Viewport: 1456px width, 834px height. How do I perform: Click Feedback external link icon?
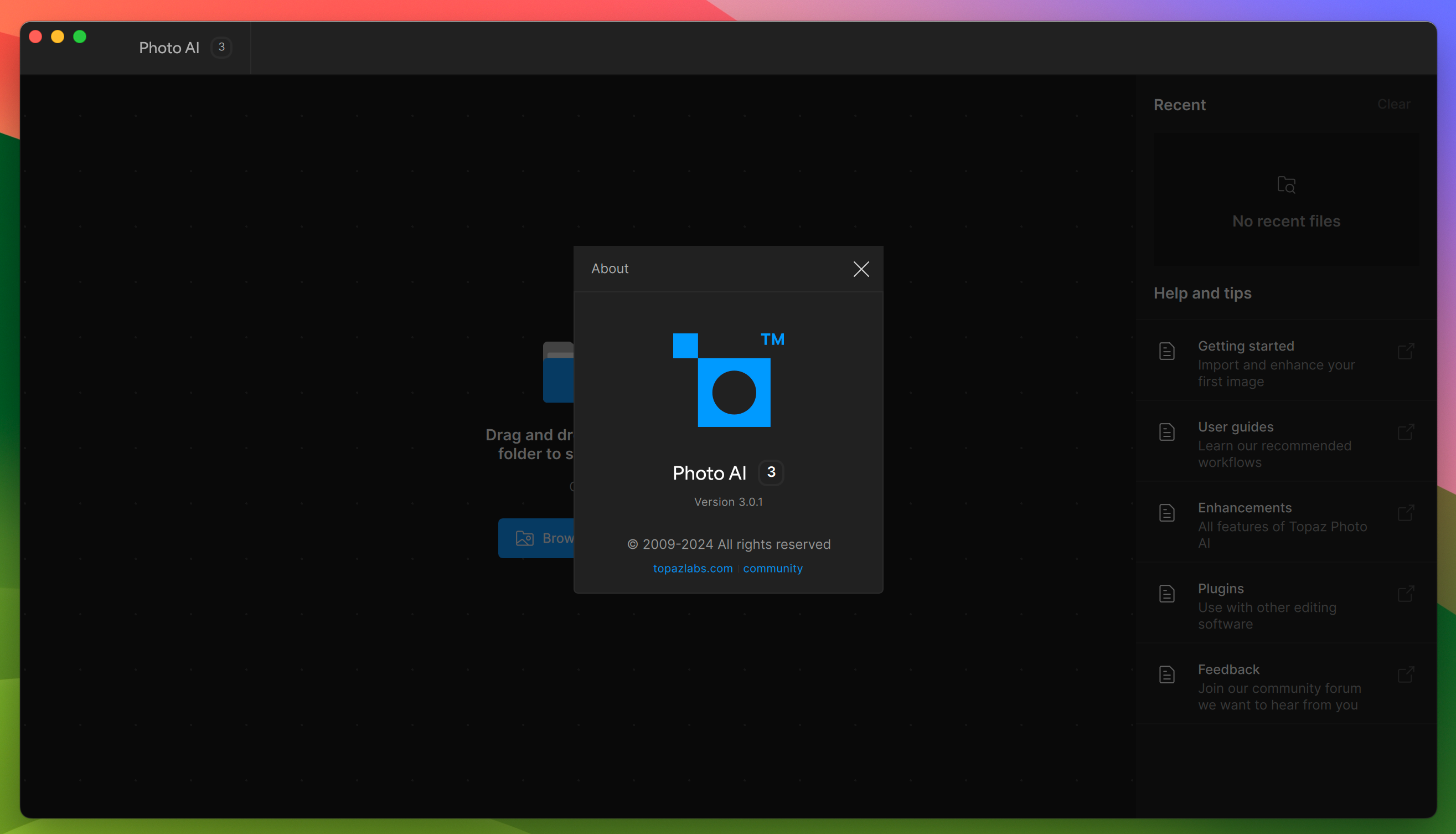(1406, 674)
